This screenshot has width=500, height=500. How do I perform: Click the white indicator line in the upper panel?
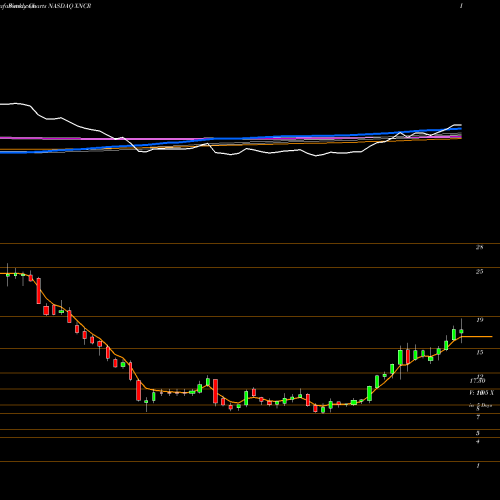[230, 154]
